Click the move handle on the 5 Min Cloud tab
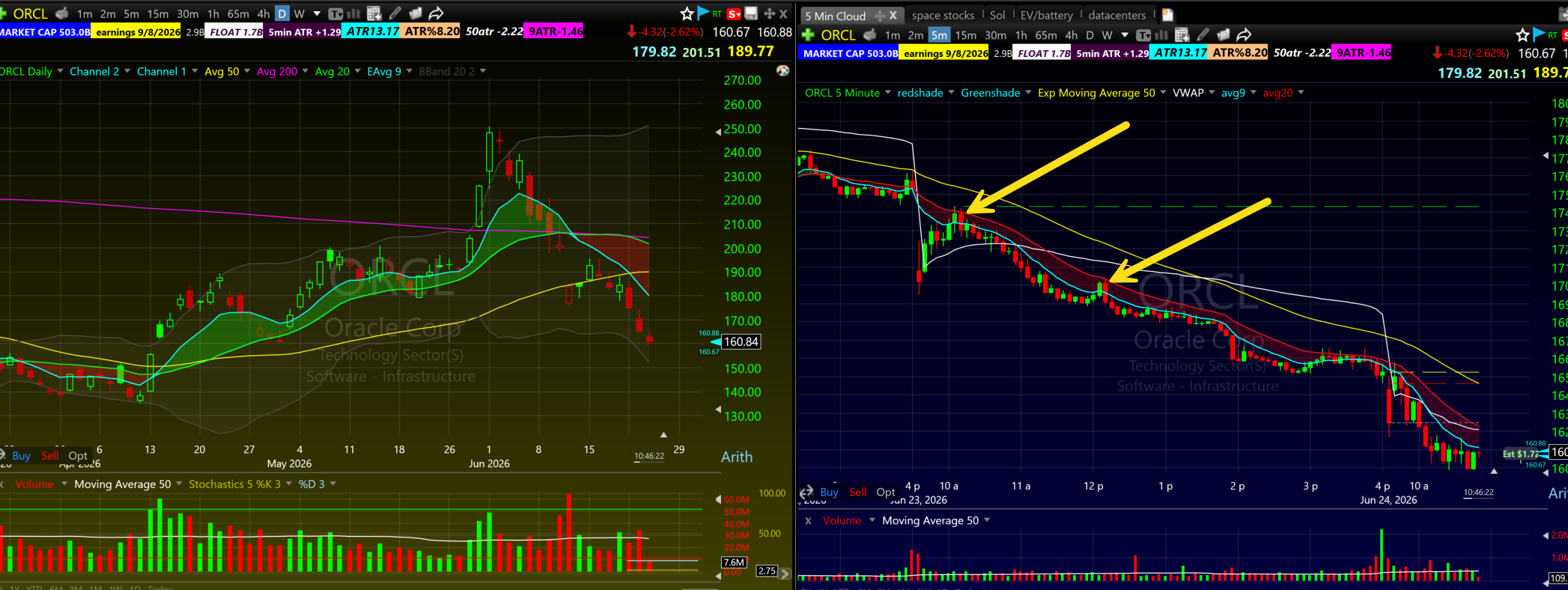Viewport: 1568px width, 590px height. click(x=880, y=16)
